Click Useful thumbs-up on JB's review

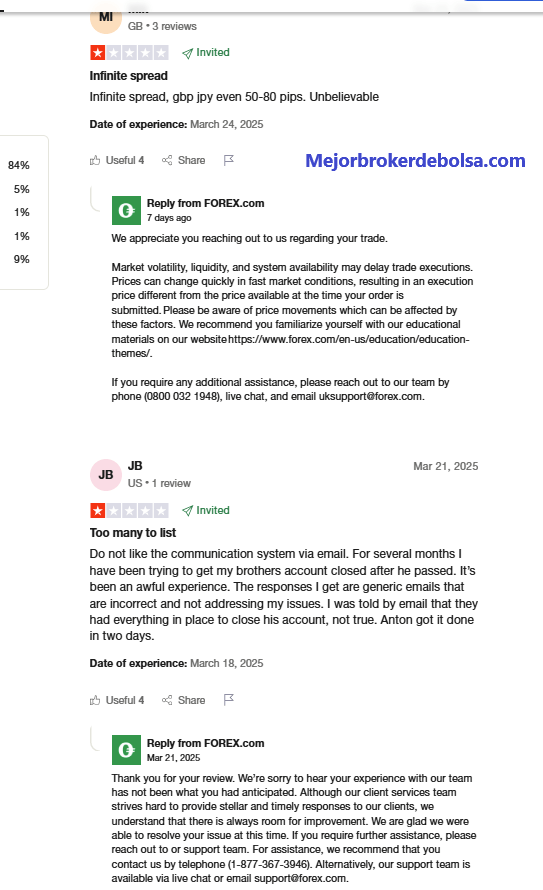coord(116,700)
